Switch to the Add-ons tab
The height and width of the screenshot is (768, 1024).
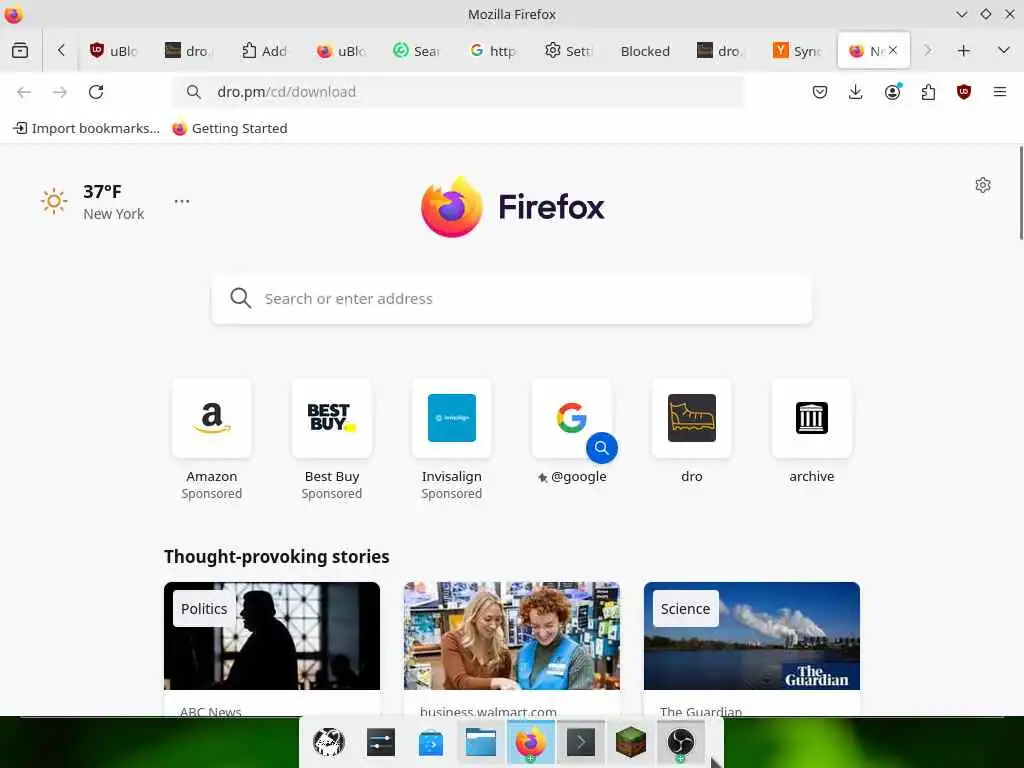(264, 50)
